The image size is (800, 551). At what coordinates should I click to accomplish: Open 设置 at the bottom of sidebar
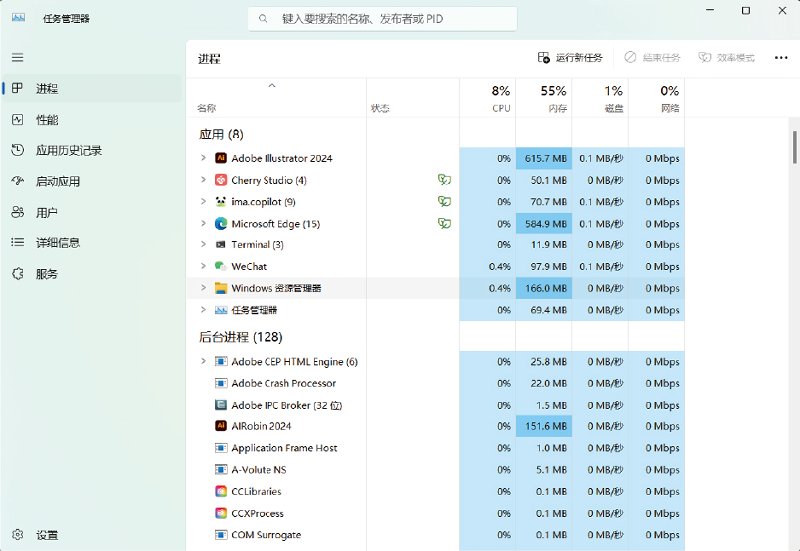46,535
